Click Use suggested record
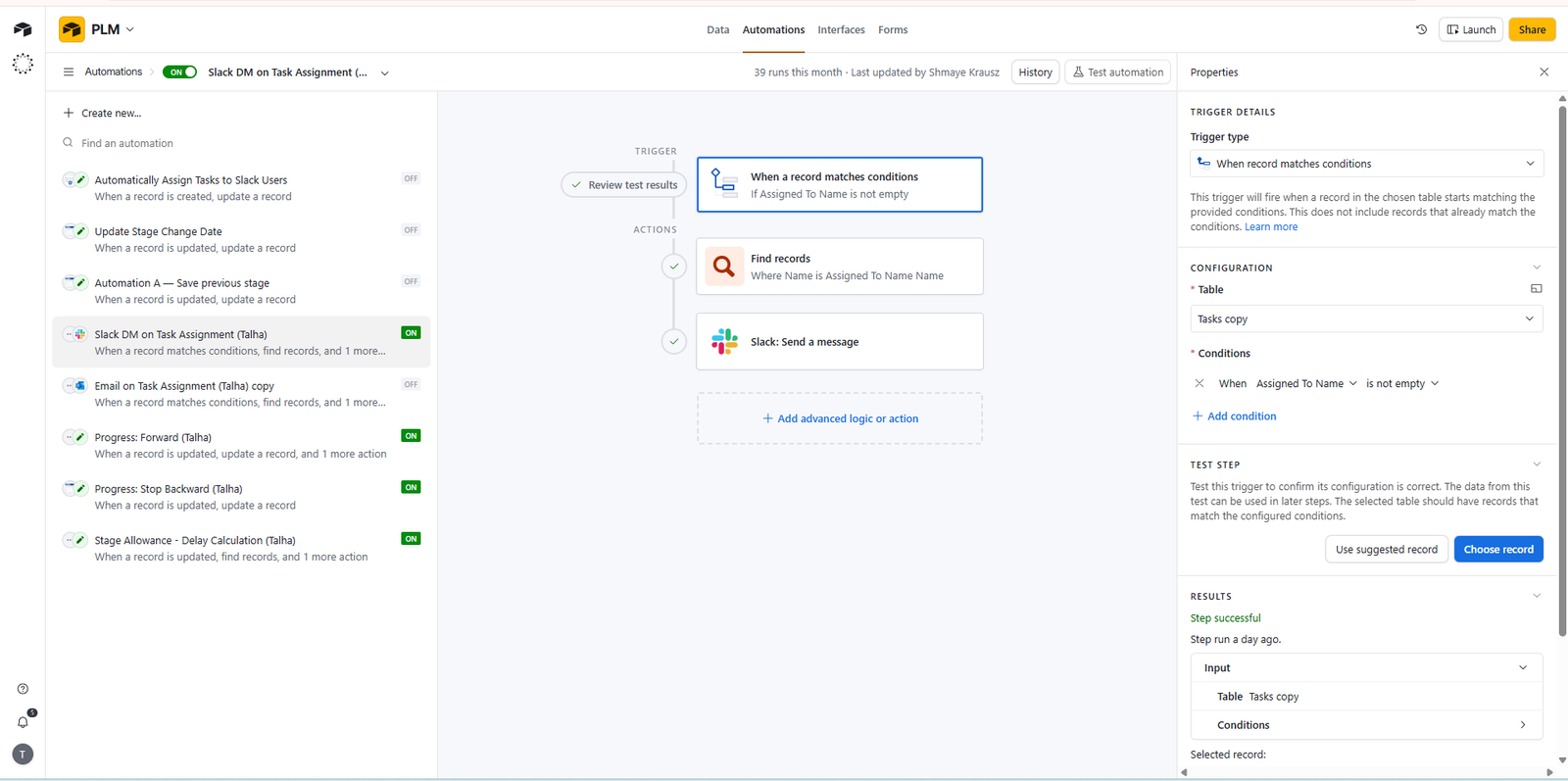1568x781 pixels. (1386, 549)
